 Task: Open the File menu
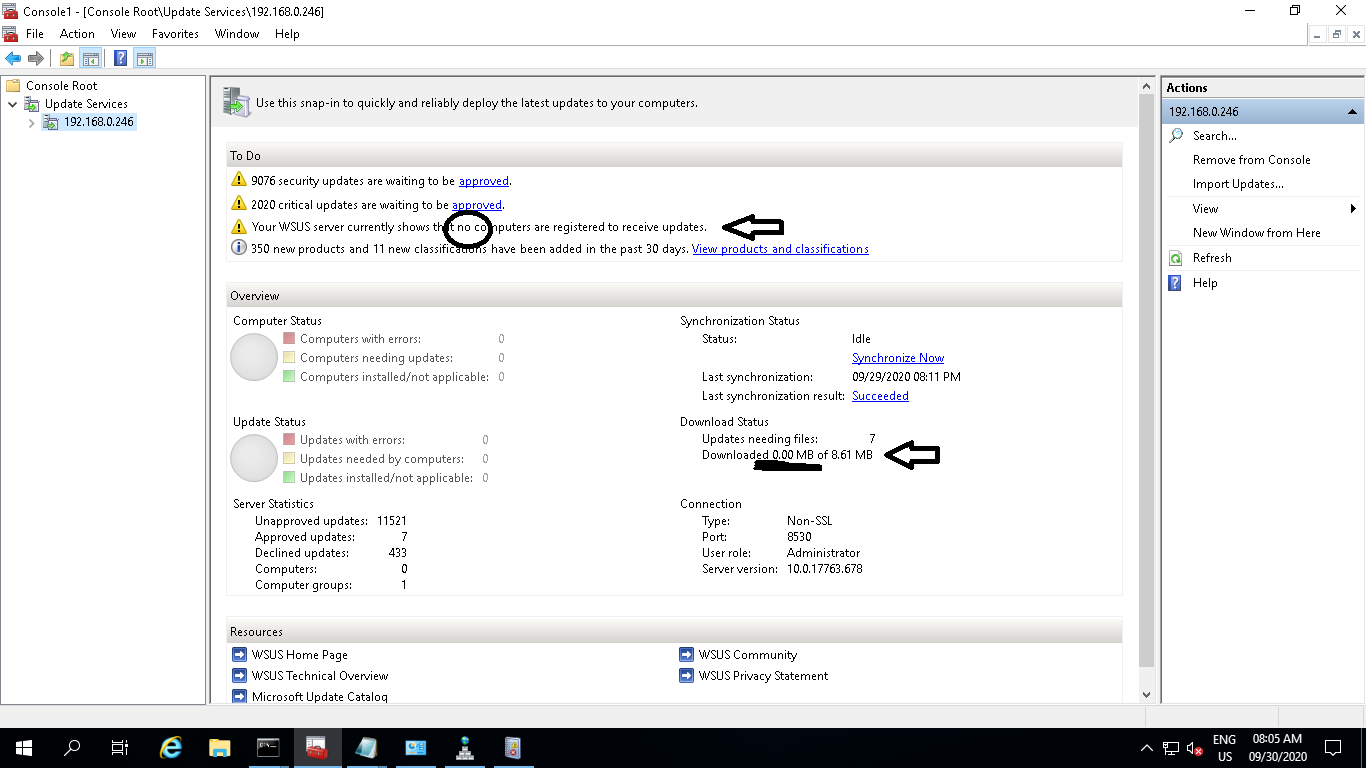pyautogui.click(x=35, y=34)
